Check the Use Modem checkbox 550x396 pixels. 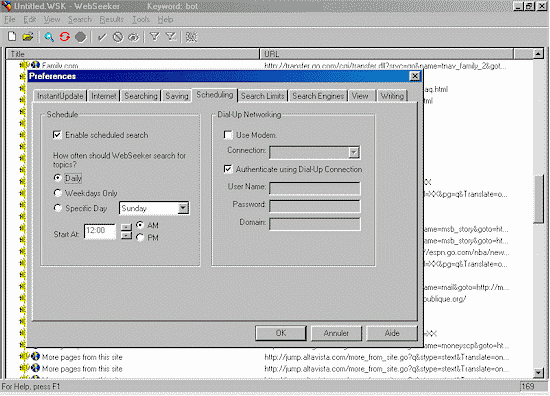pos(228,135)
